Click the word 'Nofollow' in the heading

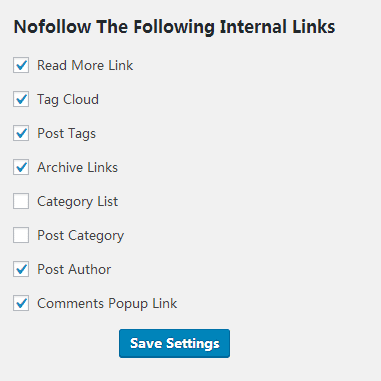click(x=52, y=27)
